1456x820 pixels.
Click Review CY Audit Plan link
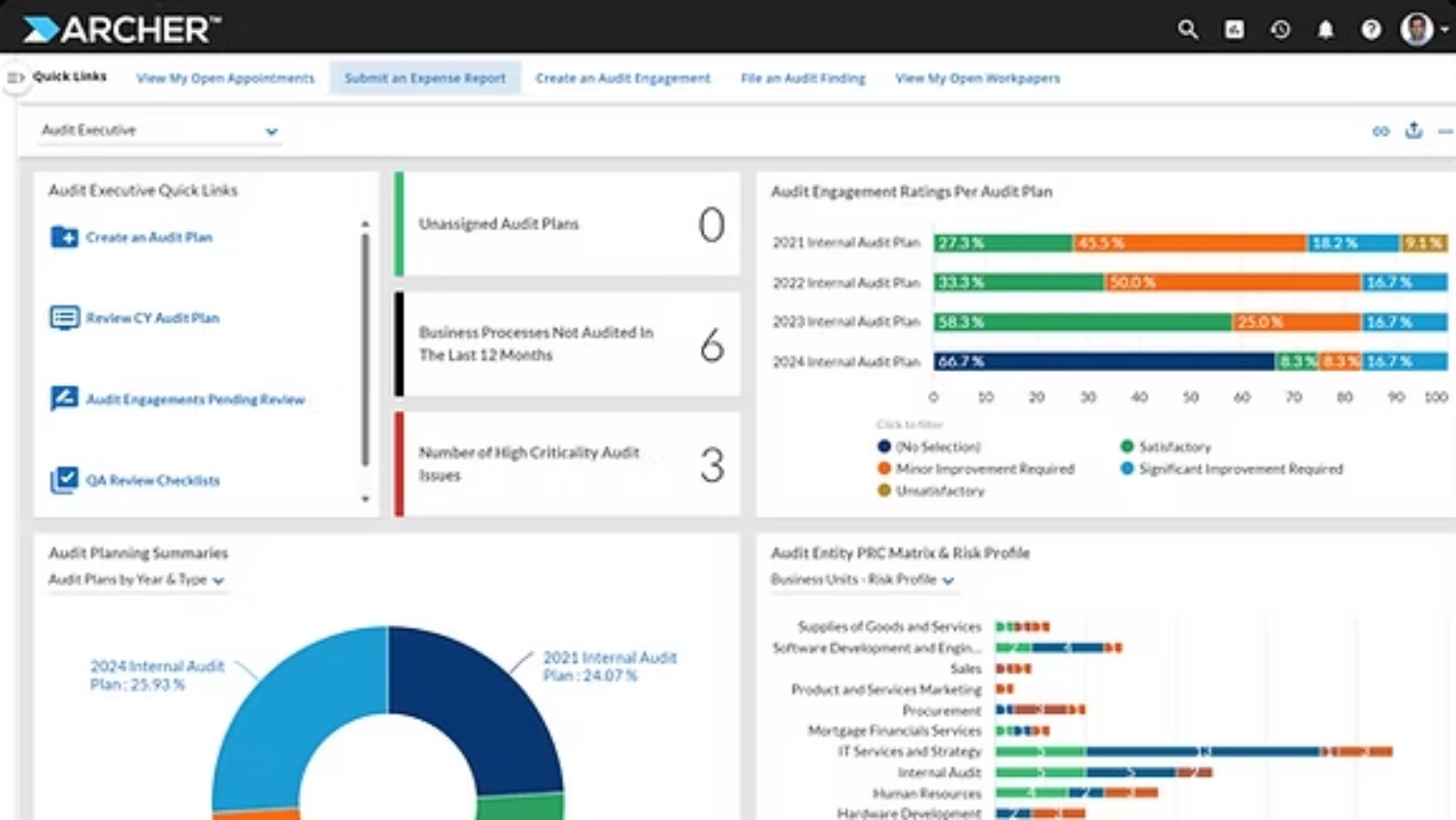point(152,317)
